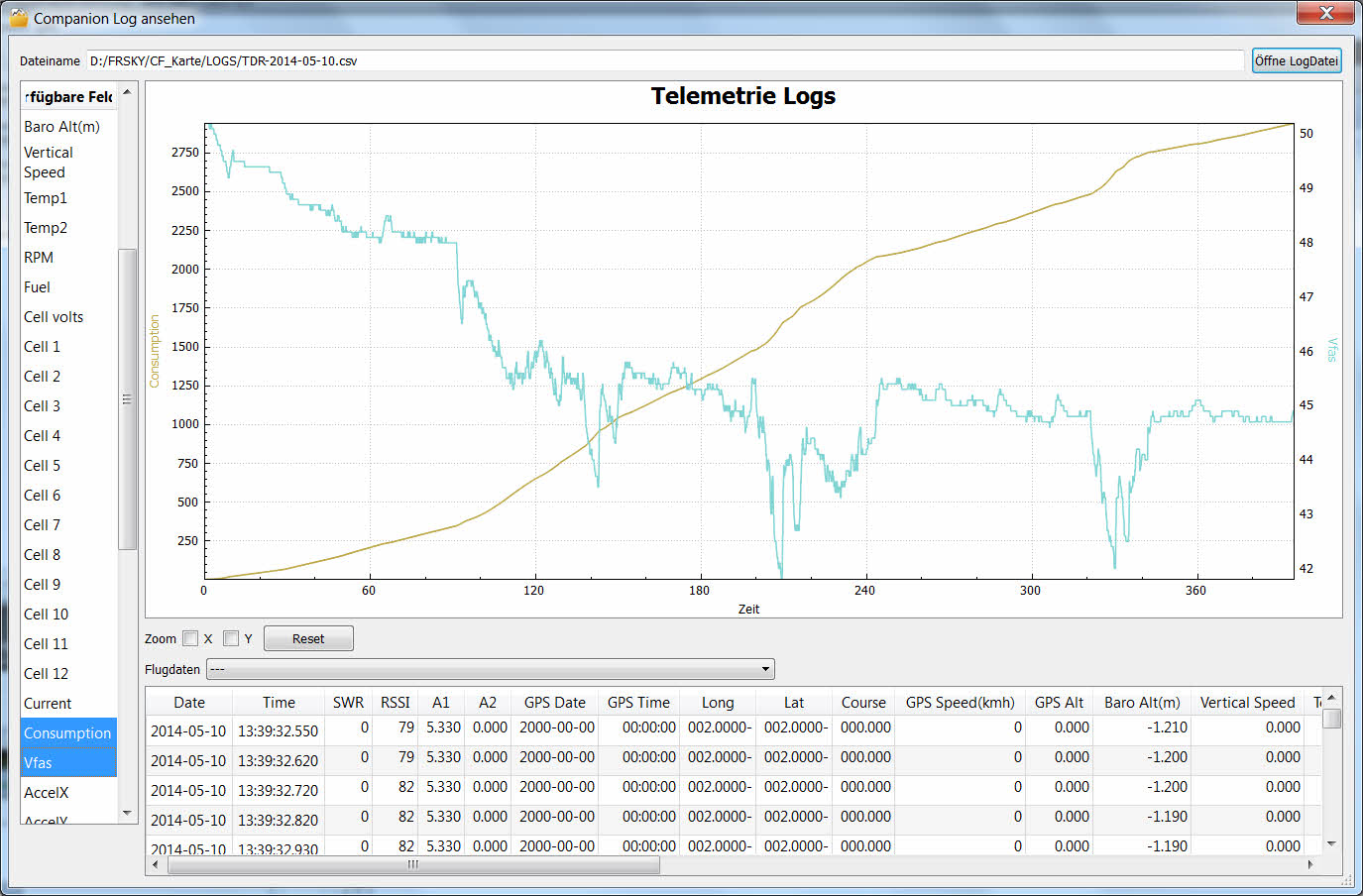Screen dimensions: 1363x896
Task: Click the field list scroll up arrow
Action: pyautogui.click(x=127, y=93)
